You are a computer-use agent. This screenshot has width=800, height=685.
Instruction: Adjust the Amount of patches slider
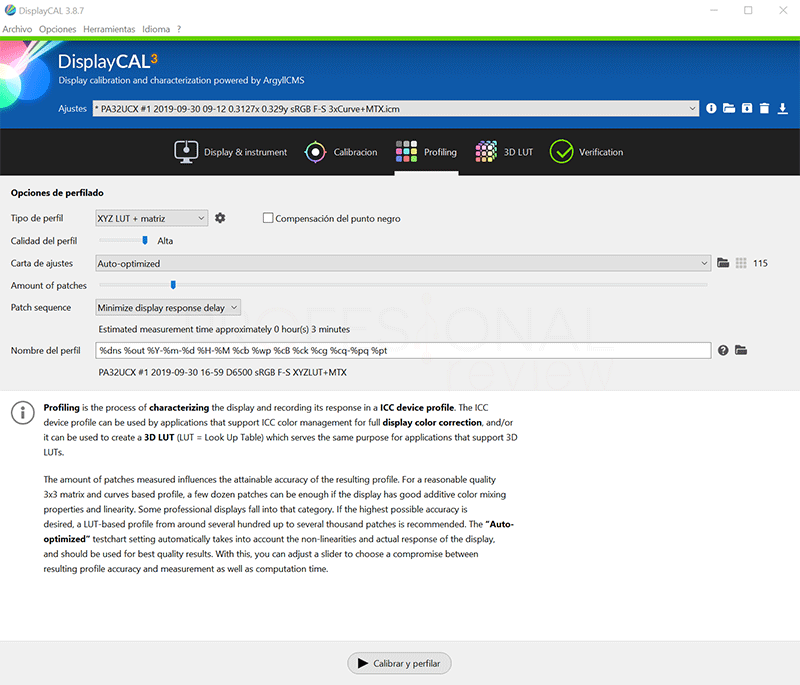173,285
